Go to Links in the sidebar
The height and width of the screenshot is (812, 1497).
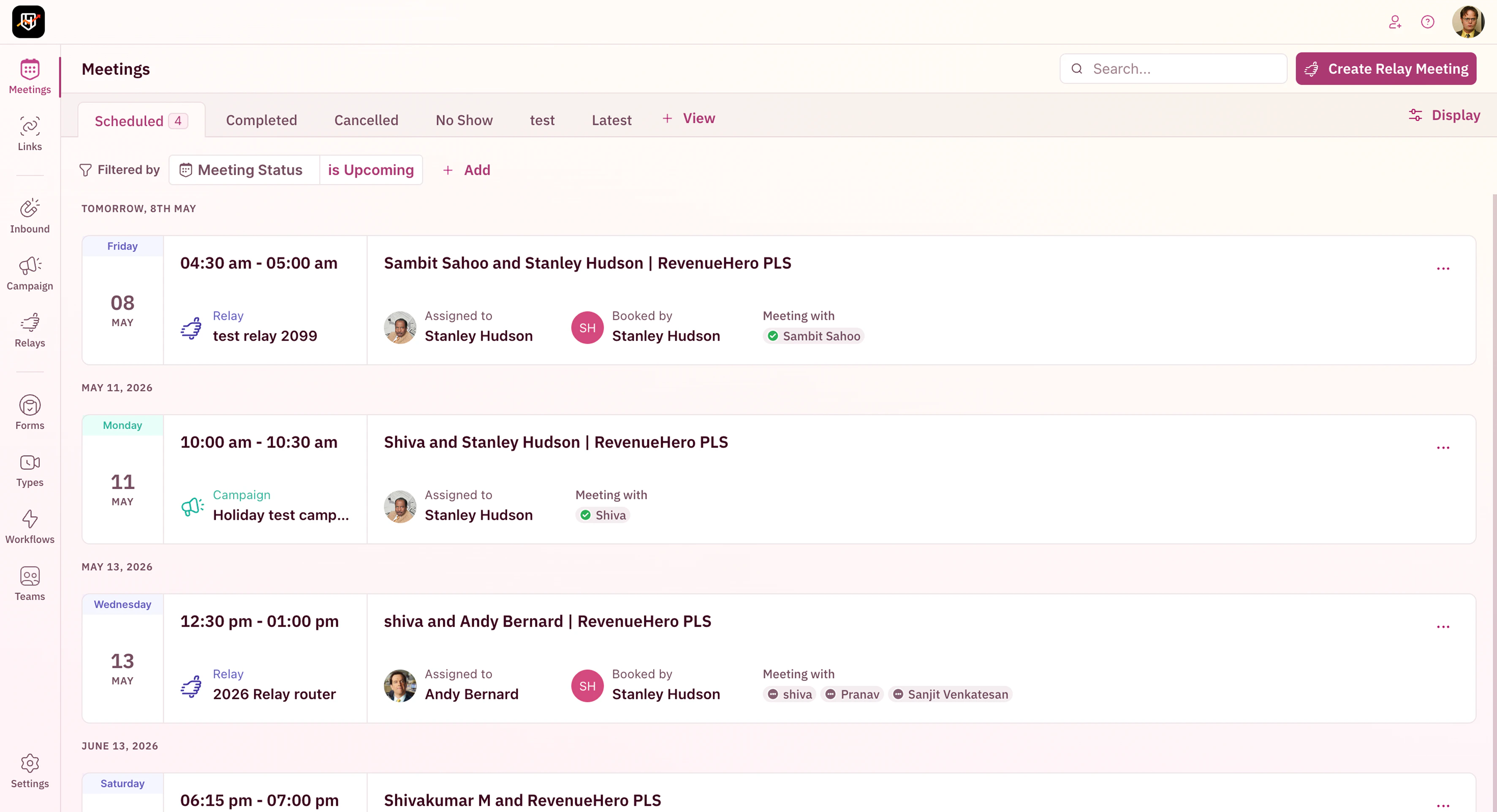click(30, 134)
